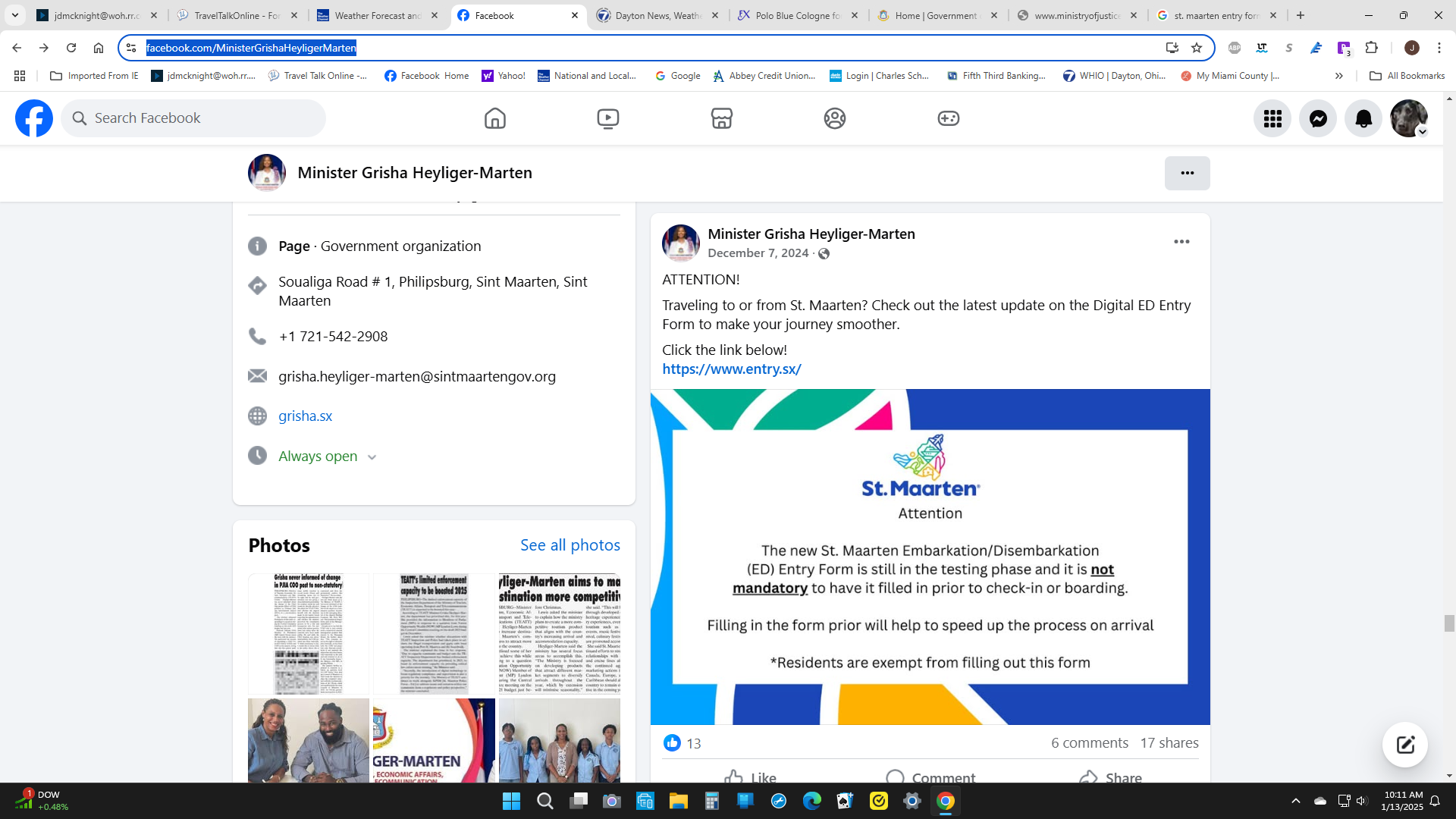Screen dimensions: 1456x819
Task: Open Messenger chats icon
Action: point(1318,118)
